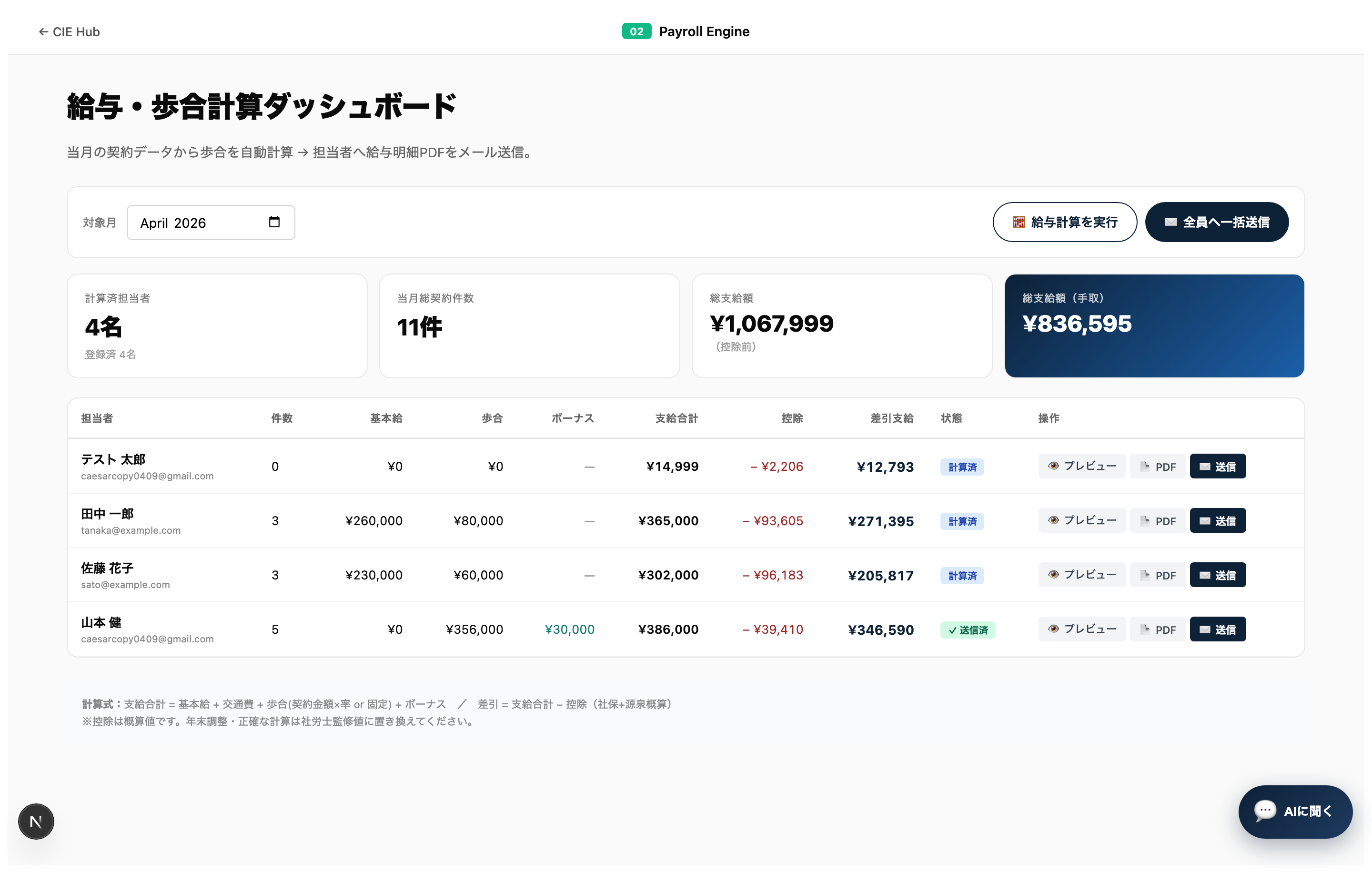1372x873 pixels.
Task: Download PDF for 田中 一郎
Action: 1158,521
